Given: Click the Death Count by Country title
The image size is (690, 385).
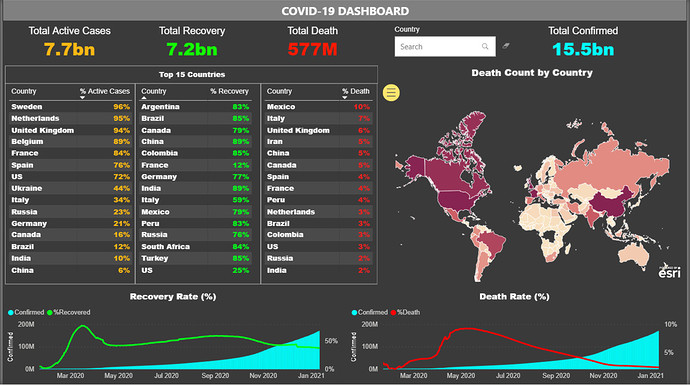Looking at the screenshot, I should 532,73.
